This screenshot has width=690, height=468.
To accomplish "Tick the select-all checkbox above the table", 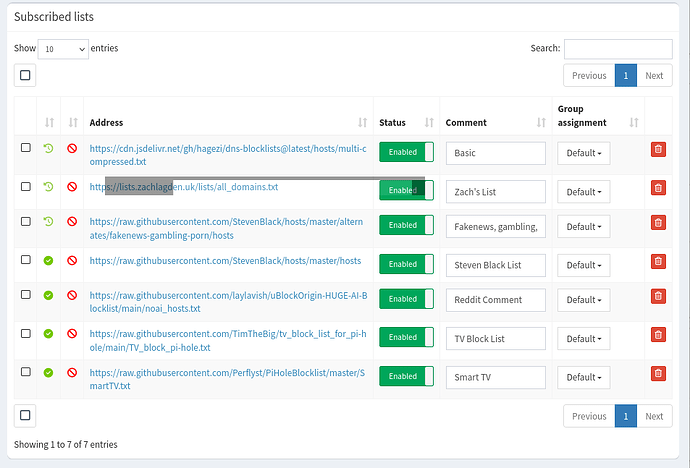I will click(x=25, y=75).
